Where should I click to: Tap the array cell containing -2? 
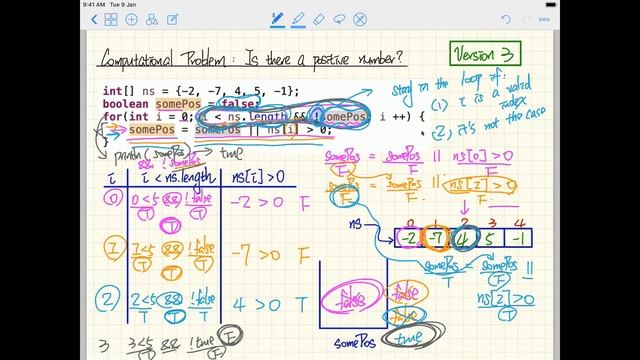(408, 238)
